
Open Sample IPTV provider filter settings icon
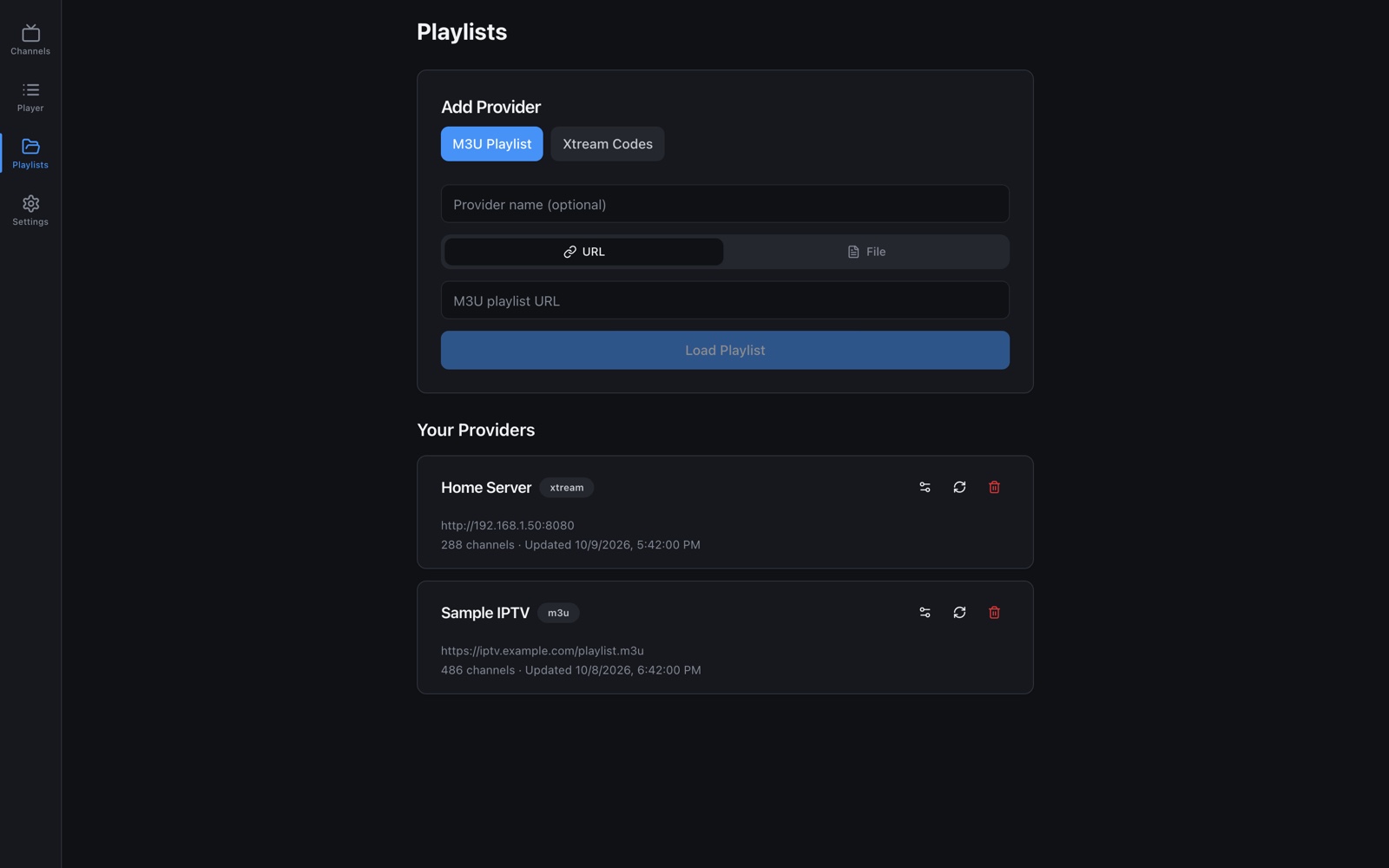(x=925, y=613)
